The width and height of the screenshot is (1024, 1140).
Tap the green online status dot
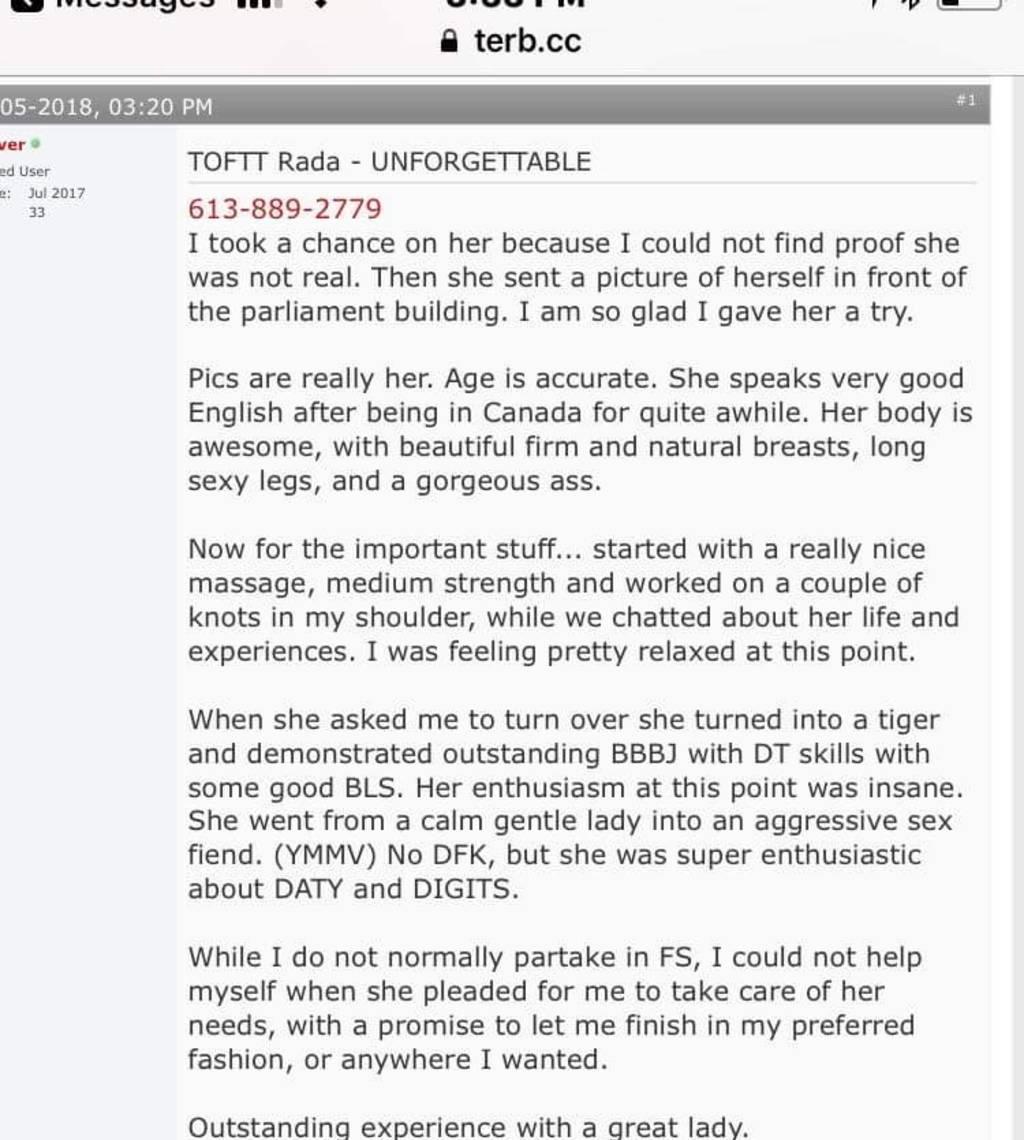36,145
